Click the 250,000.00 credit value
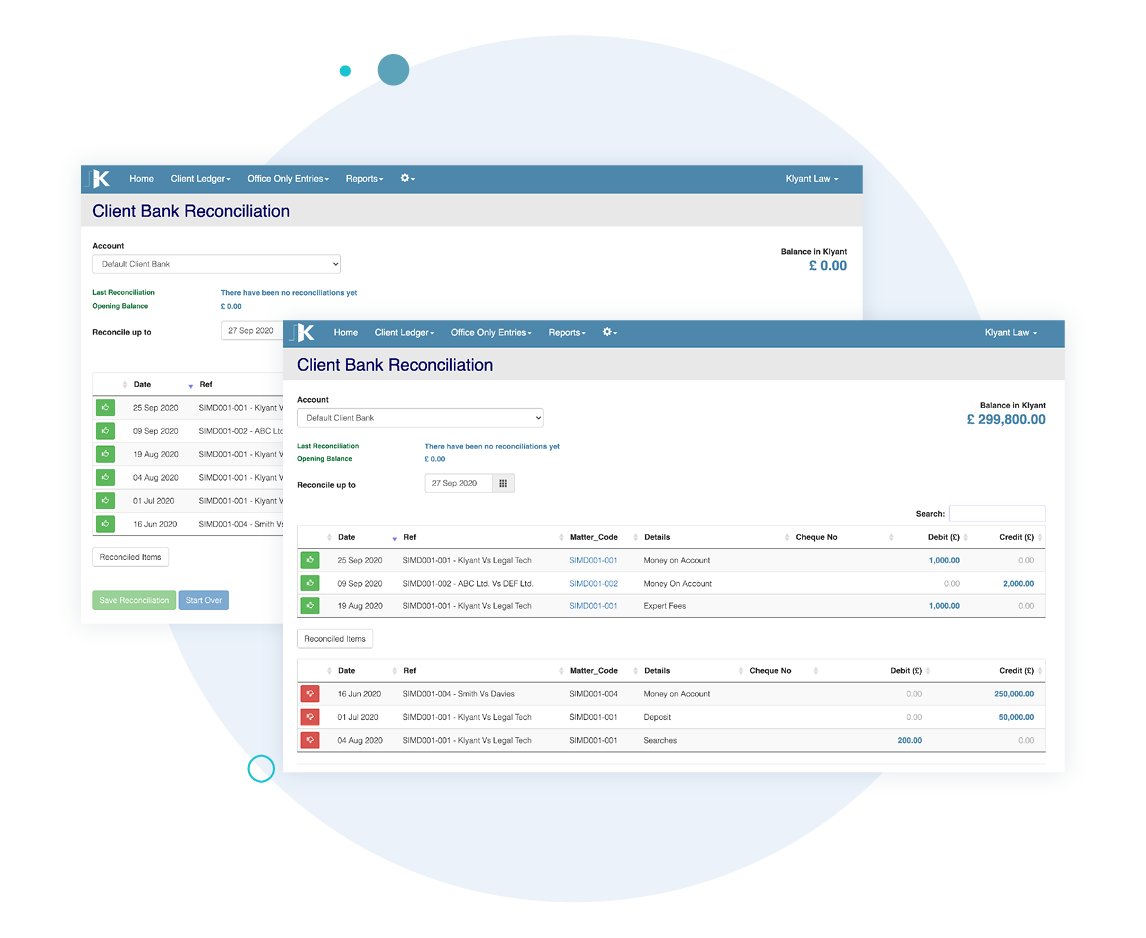The image size is (1146, 938). click(x=1014, y=695)
